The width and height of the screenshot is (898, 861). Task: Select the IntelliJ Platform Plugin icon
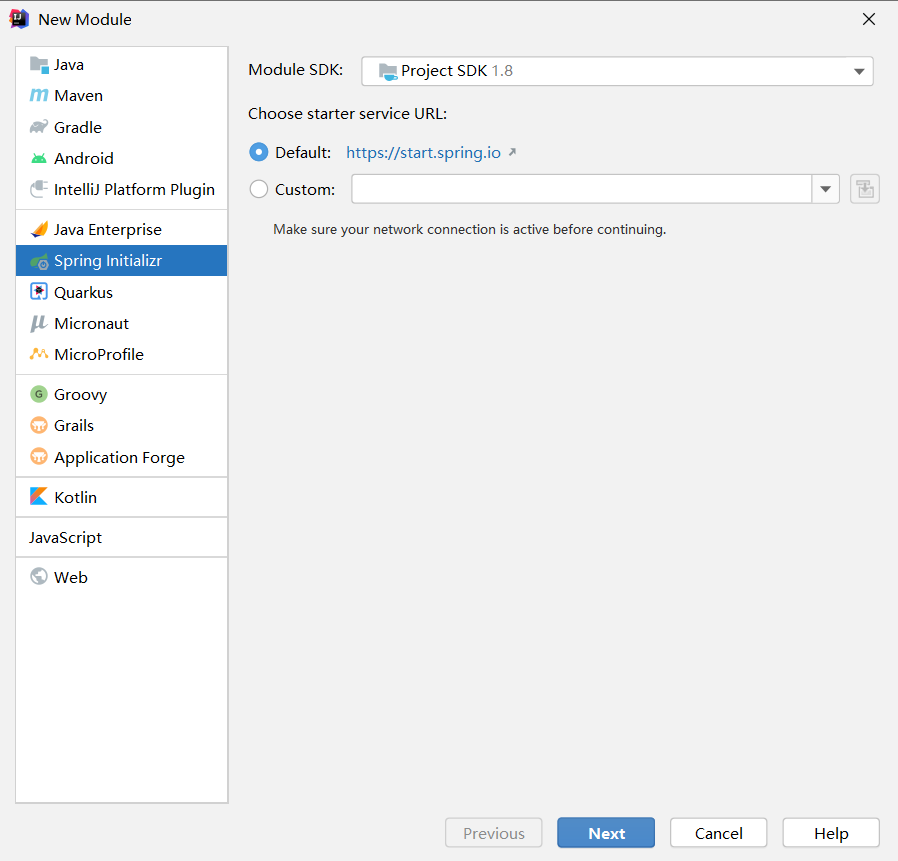pyautogui.click(x=39, y=189)
